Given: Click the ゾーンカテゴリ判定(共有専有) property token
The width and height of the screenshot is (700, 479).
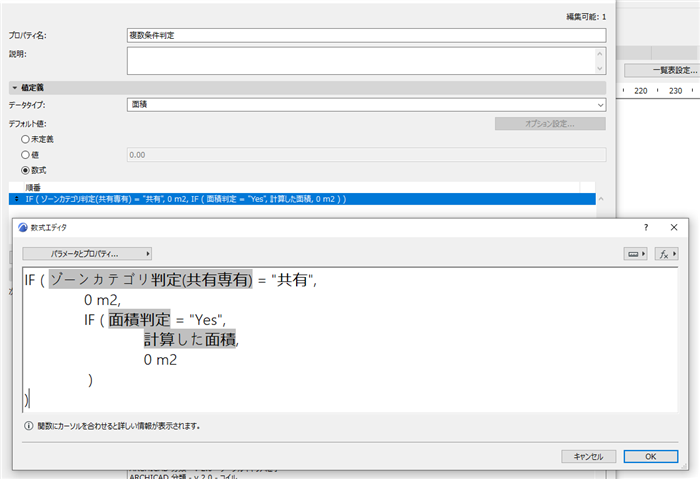Looking at the screenshot, I should [150, 280].
